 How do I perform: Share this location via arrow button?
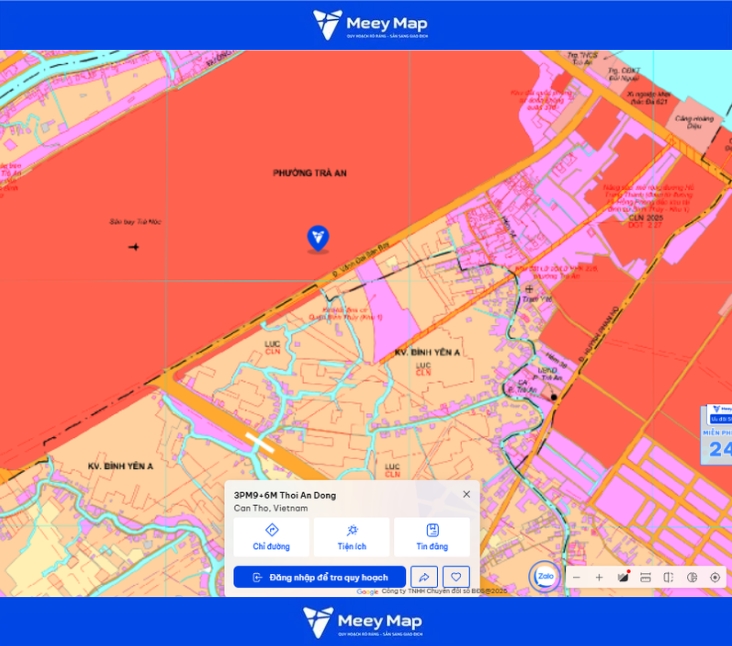[424, 577]
